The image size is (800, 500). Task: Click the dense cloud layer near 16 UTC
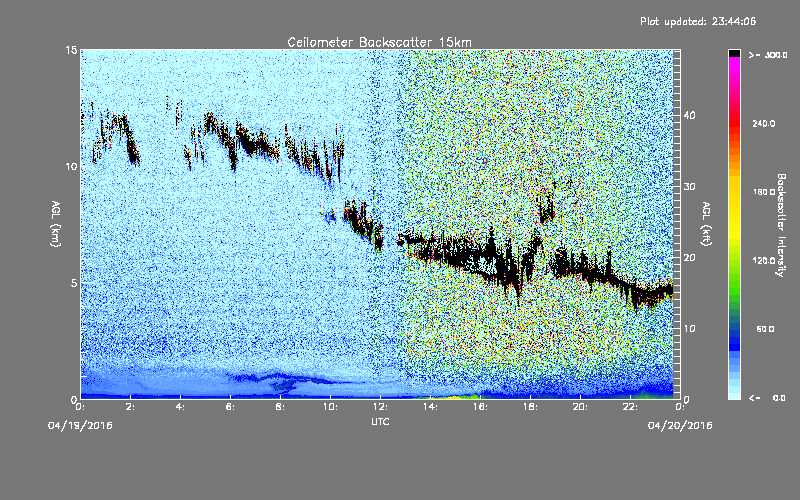[480, 260]
